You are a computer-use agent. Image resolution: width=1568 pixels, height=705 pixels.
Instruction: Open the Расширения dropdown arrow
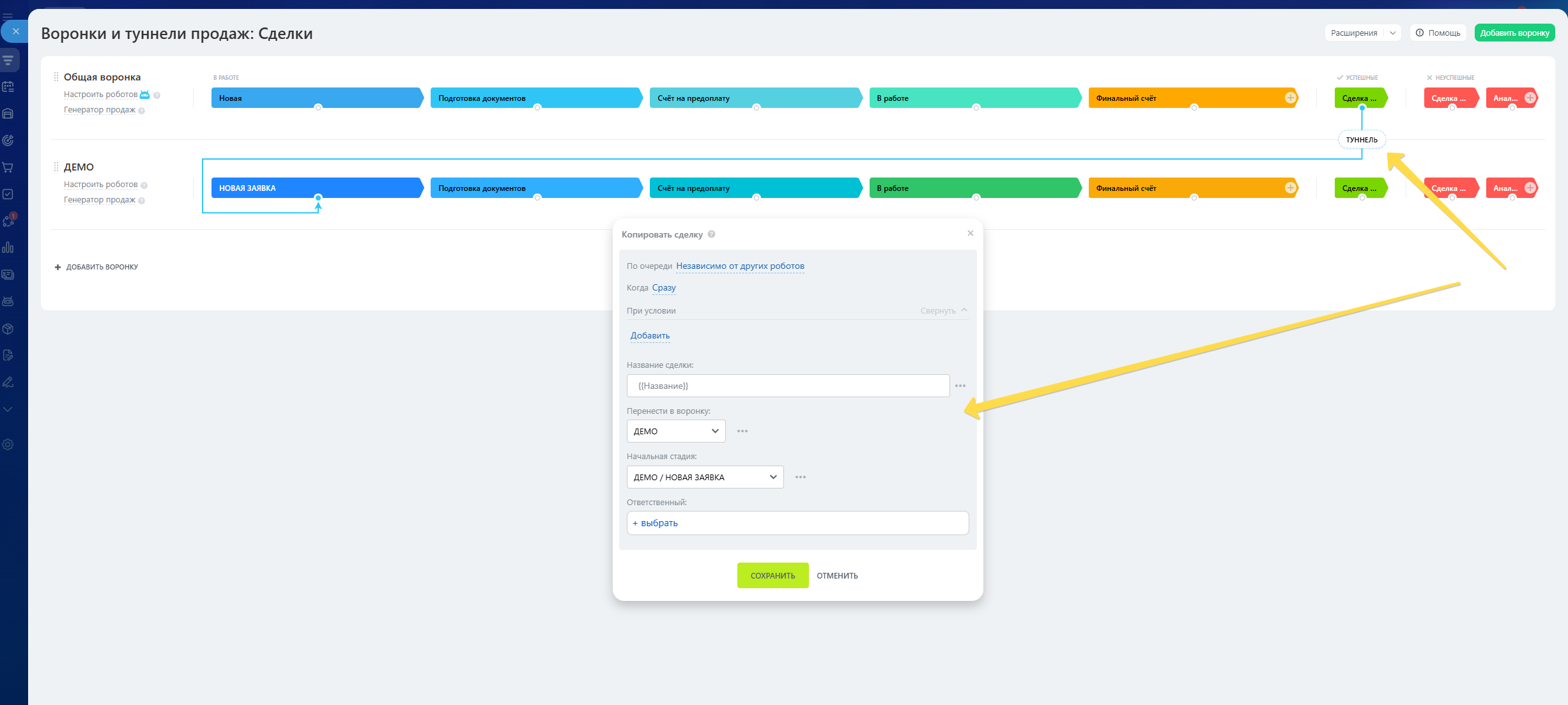tap(1392, 33)
